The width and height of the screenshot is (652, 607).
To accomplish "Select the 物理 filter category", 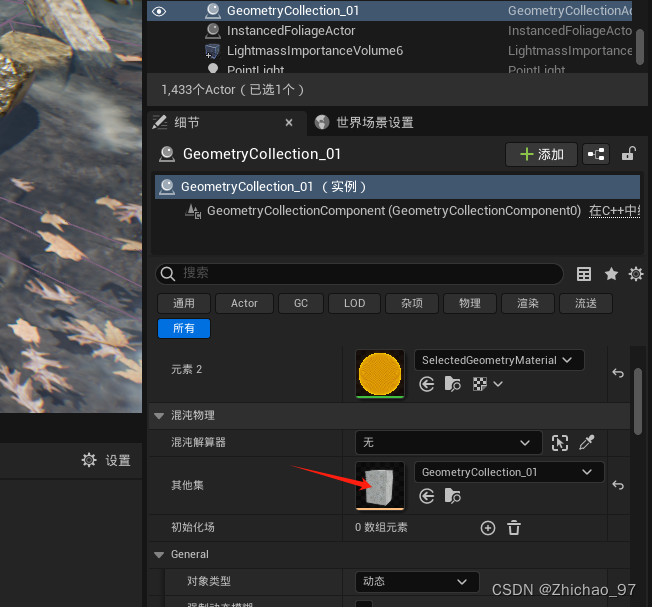I will (x=470, y=304).
